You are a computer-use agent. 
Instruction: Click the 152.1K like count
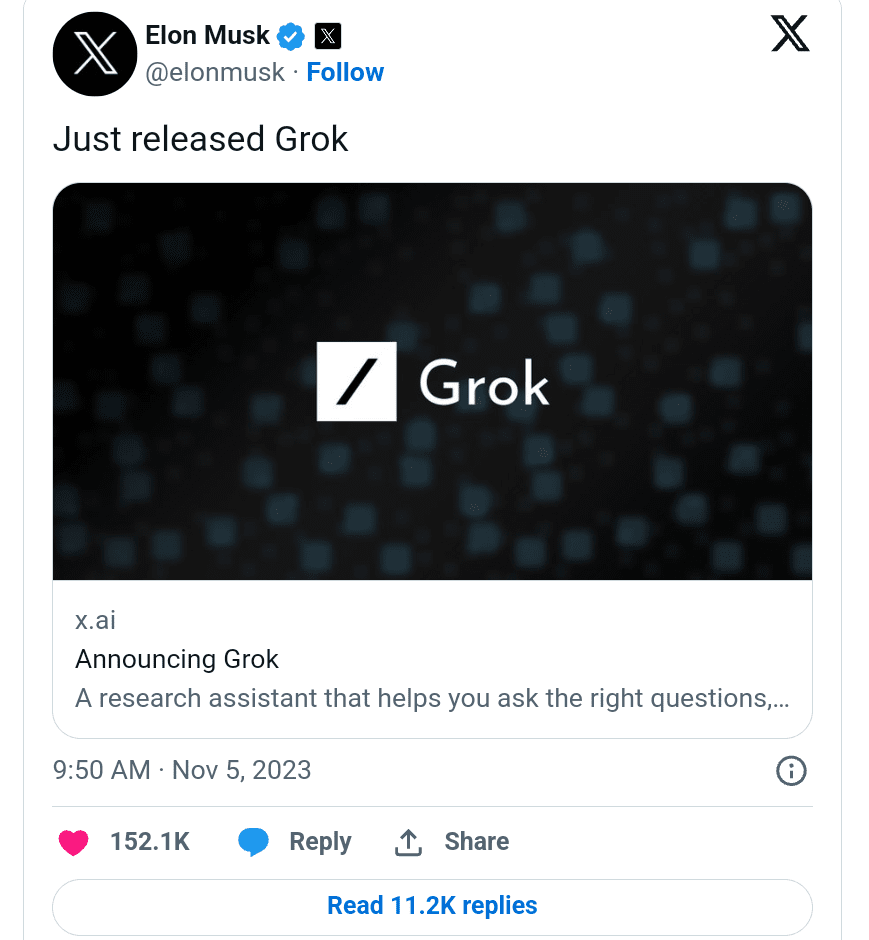point(150,841)
